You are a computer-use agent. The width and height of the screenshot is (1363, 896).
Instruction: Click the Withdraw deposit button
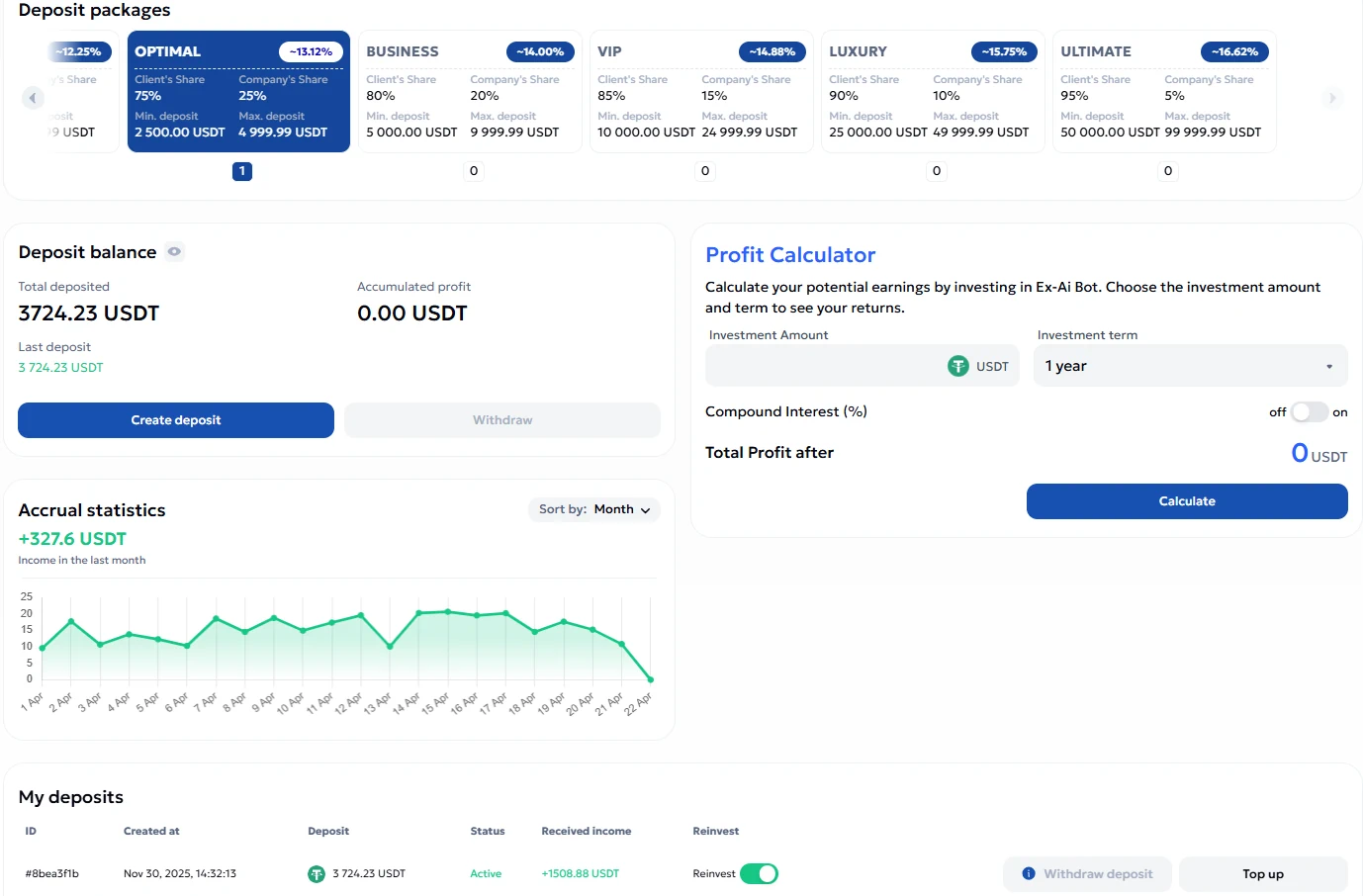click(x=1087, y=874)
